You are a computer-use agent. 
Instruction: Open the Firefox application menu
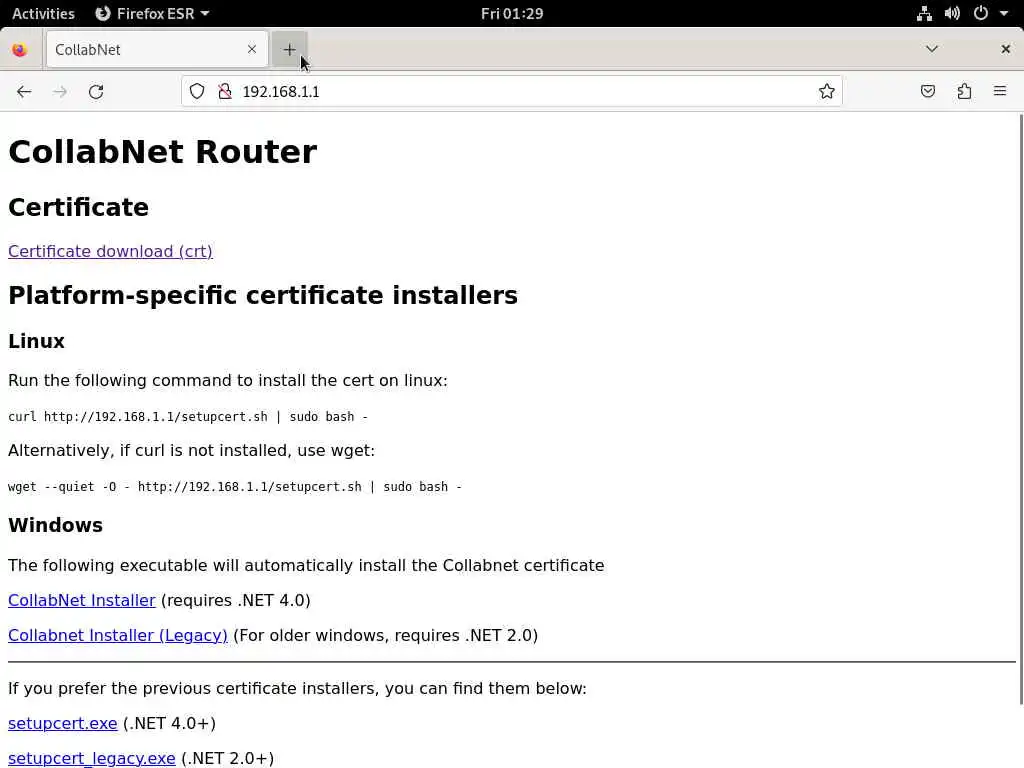pos(1000,91)
